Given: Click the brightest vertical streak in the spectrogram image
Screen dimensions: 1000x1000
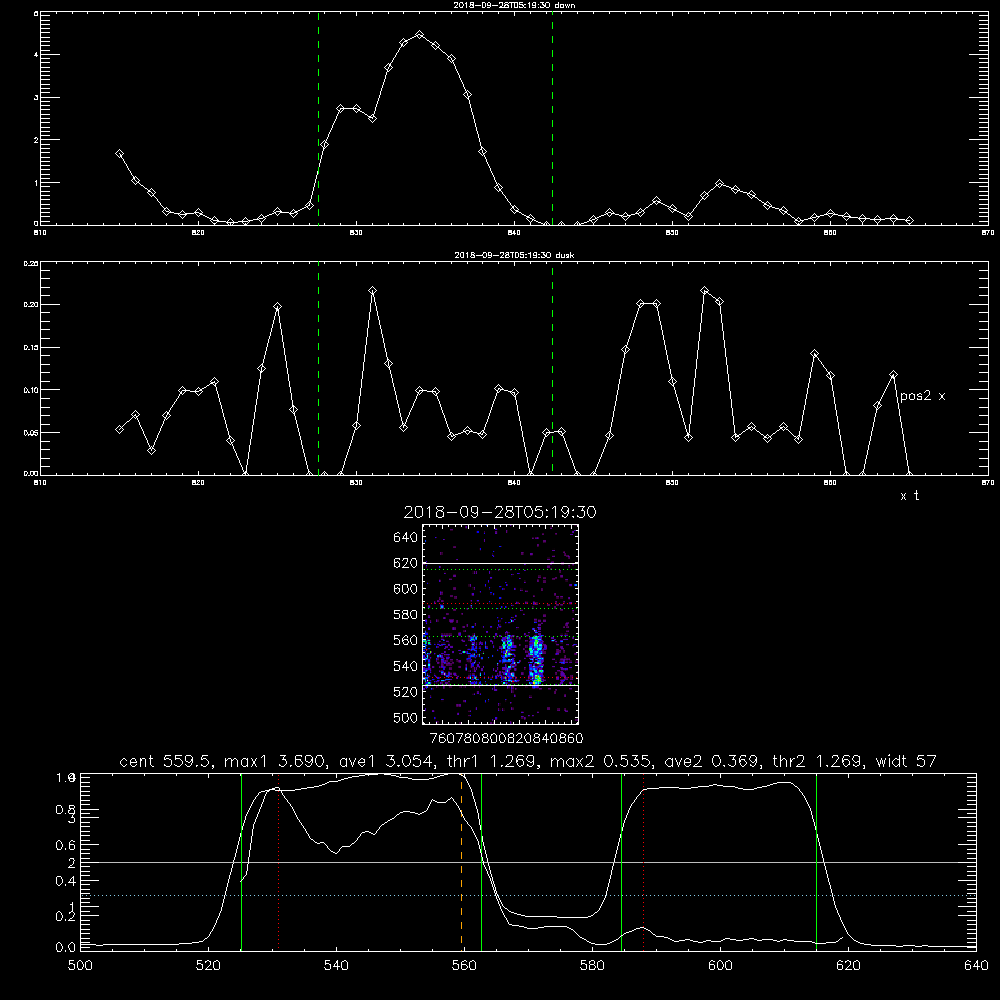Looking at the screenshot, I should coord(536,659).
